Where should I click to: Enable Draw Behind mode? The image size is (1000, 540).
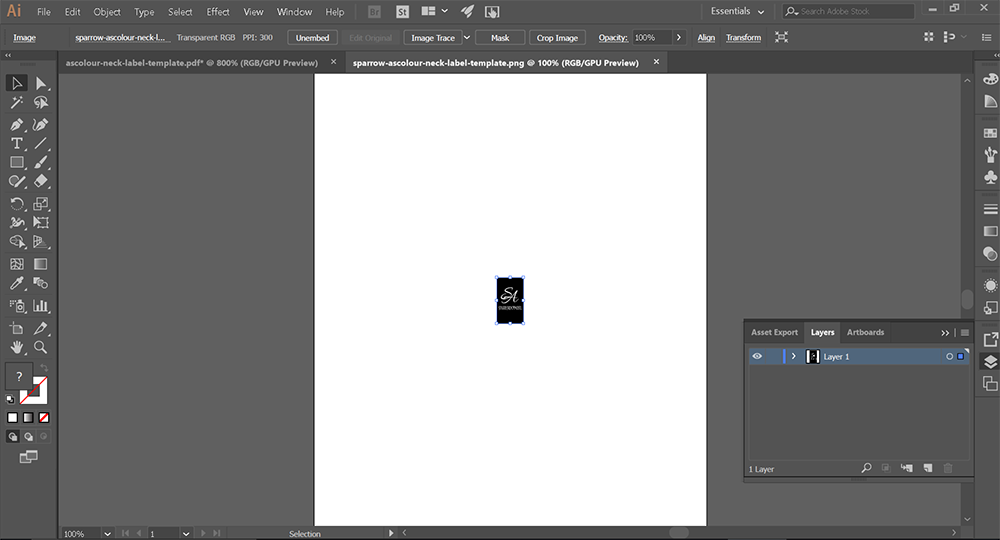click(28, 437)
